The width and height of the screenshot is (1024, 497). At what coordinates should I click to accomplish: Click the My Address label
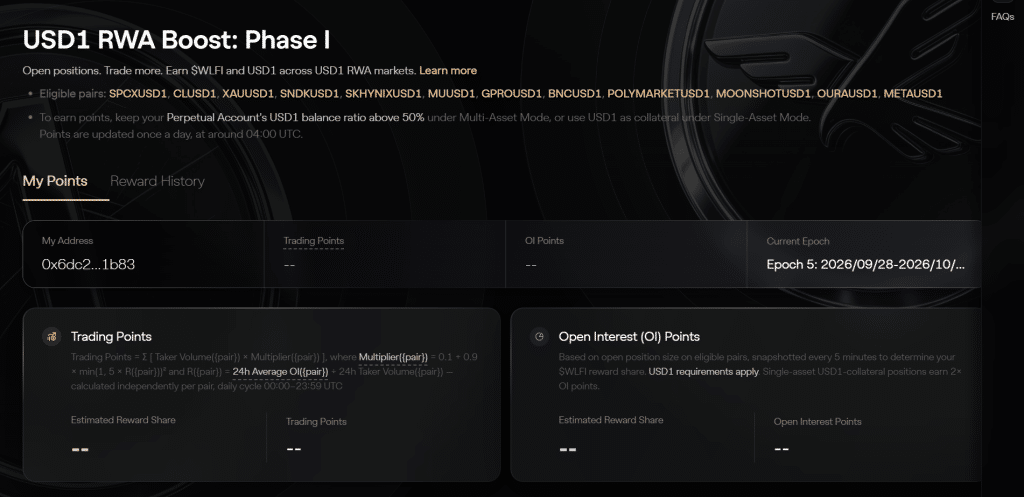click(67, 241)
